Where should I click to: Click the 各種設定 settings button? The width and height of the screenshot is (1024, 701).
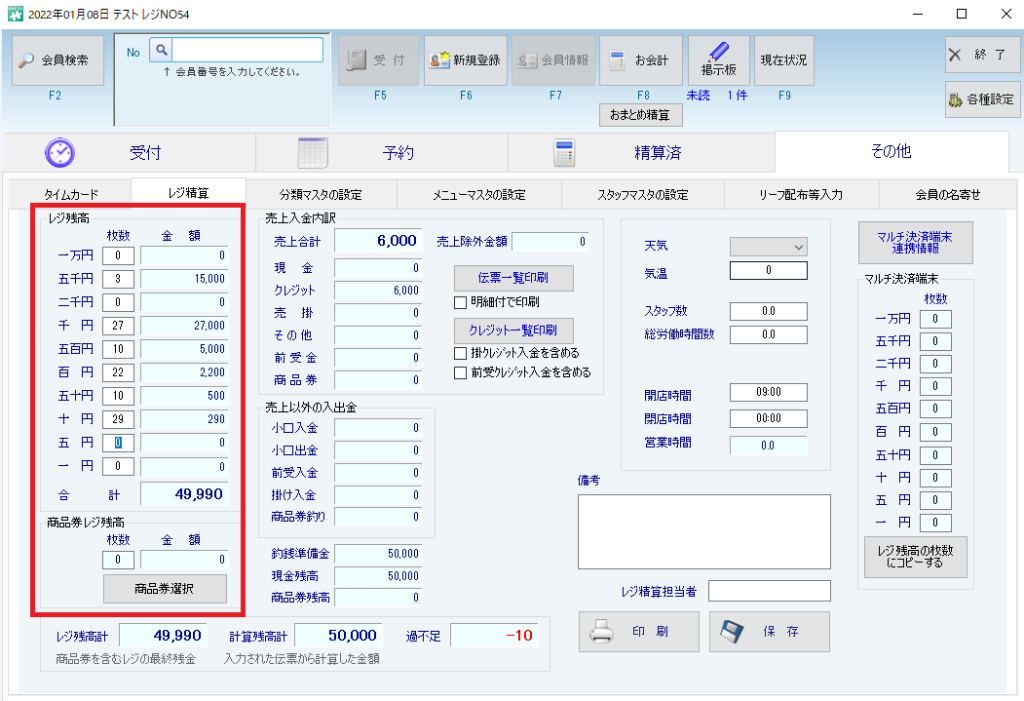coord(980,99)
